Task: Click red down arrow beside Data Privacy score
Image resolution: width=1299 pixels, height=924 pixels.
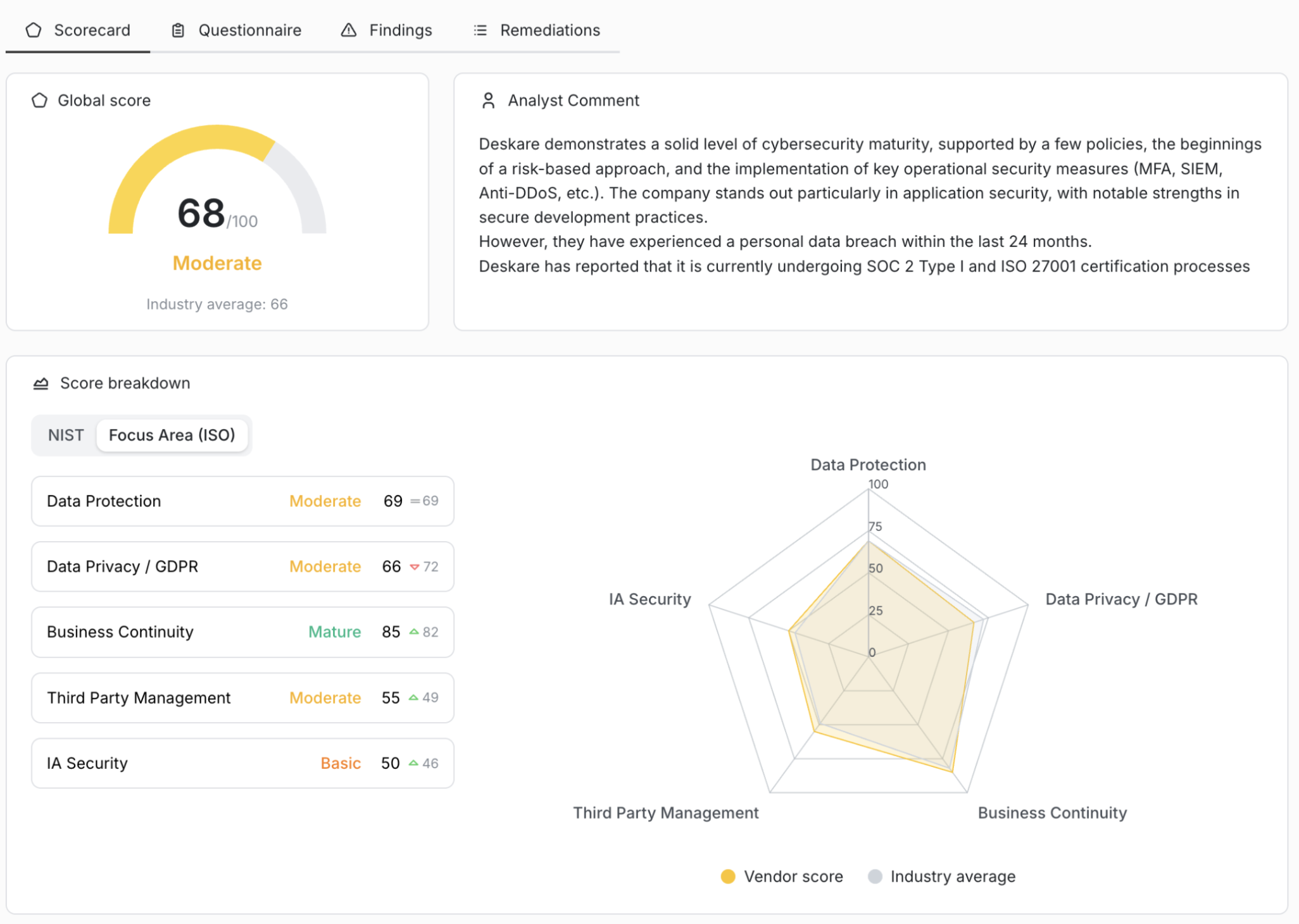Action: pos(415,566)
